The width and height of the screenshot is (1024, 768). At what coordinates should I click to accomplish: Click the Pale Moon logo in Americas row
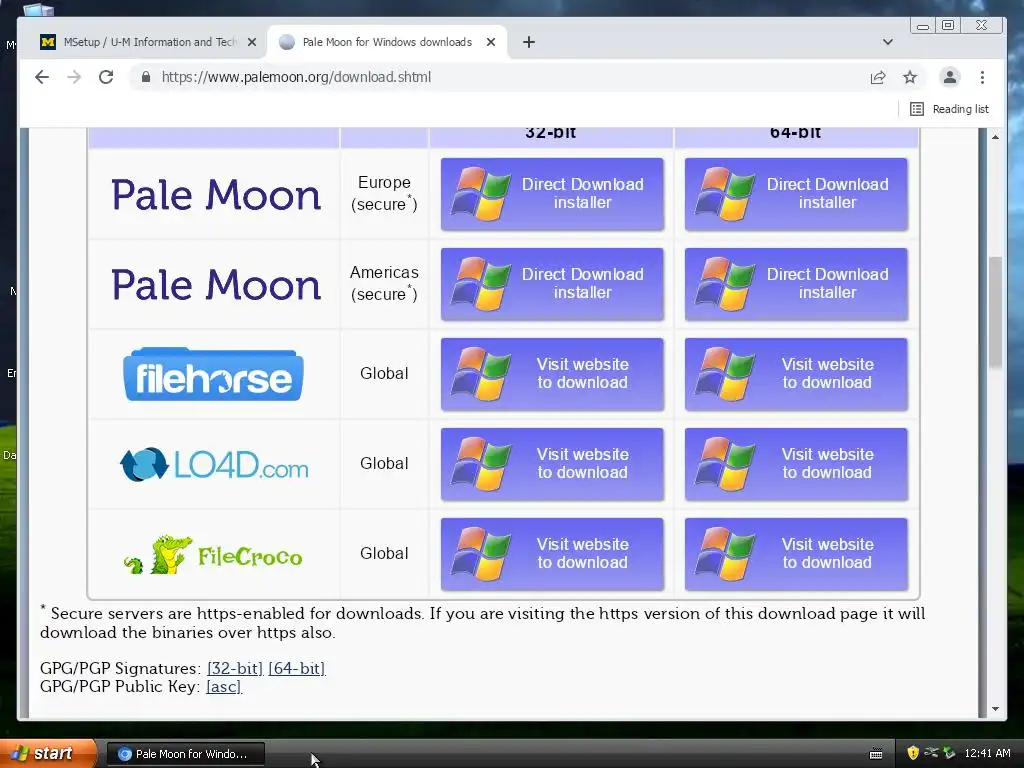click(216, 285)
